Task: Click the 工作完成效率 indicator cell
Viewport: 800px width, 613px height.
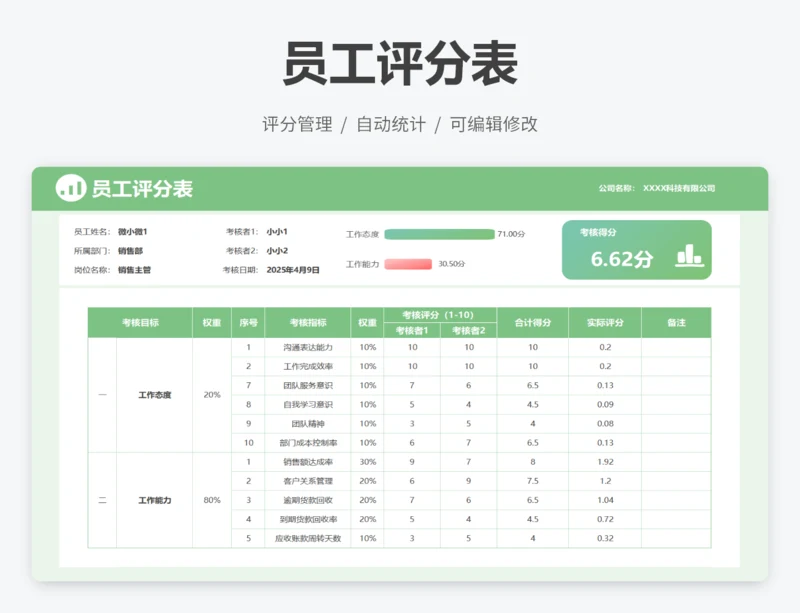Action: [x=308, y=366]
